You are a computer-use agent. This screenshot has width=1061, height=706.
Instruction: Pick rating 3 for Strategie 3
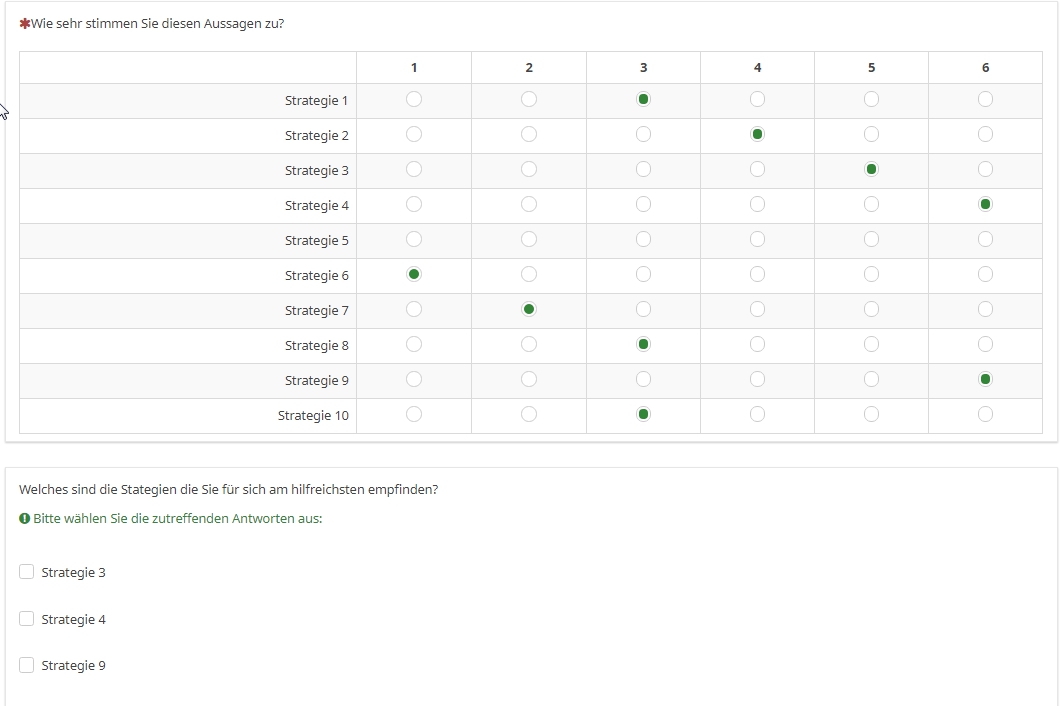[x=643, y=169]
